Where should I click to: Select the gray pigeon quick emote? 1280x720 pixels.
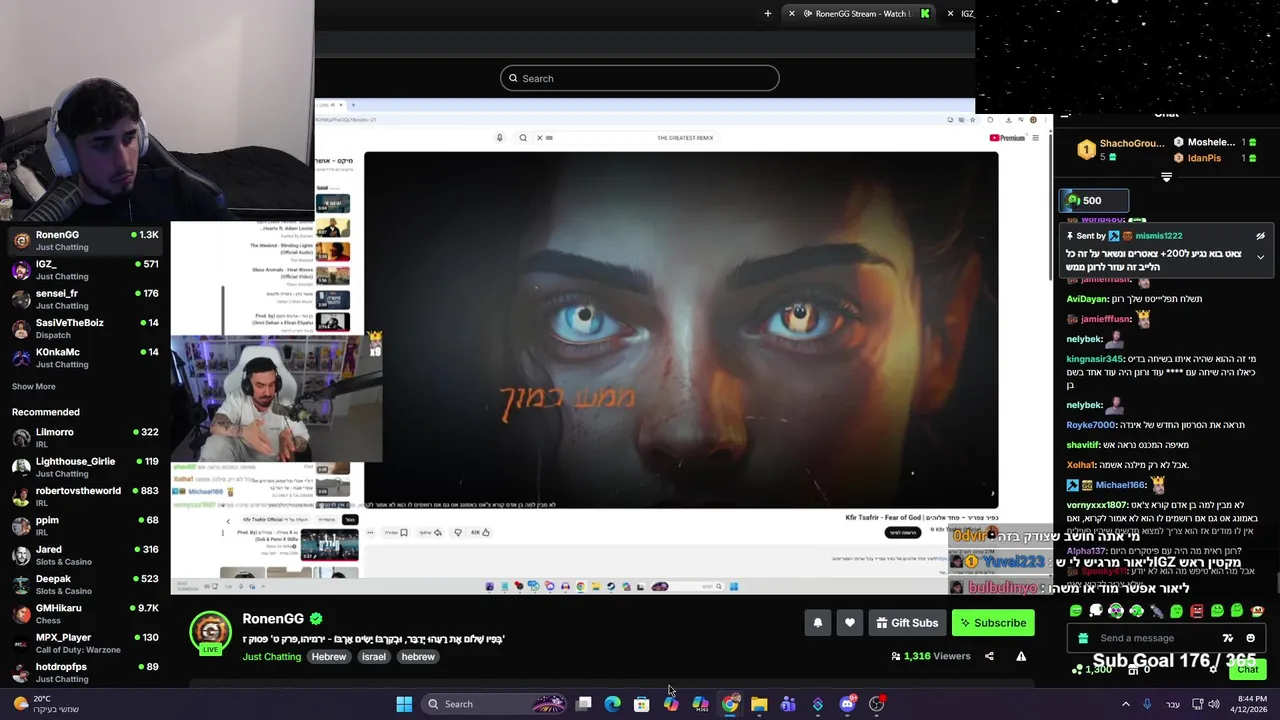[x=1156, y=611]
